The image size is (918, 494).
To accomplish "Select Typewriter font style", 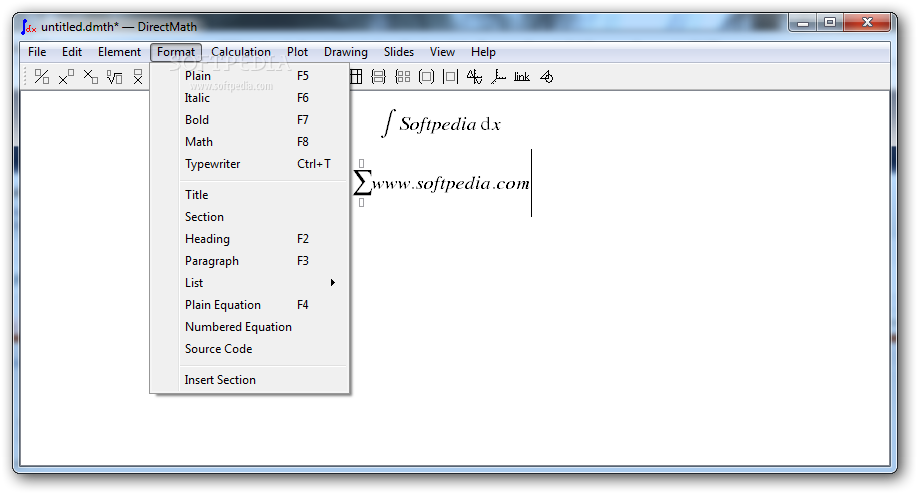I will pyautogui.click(x=249, y=164).
